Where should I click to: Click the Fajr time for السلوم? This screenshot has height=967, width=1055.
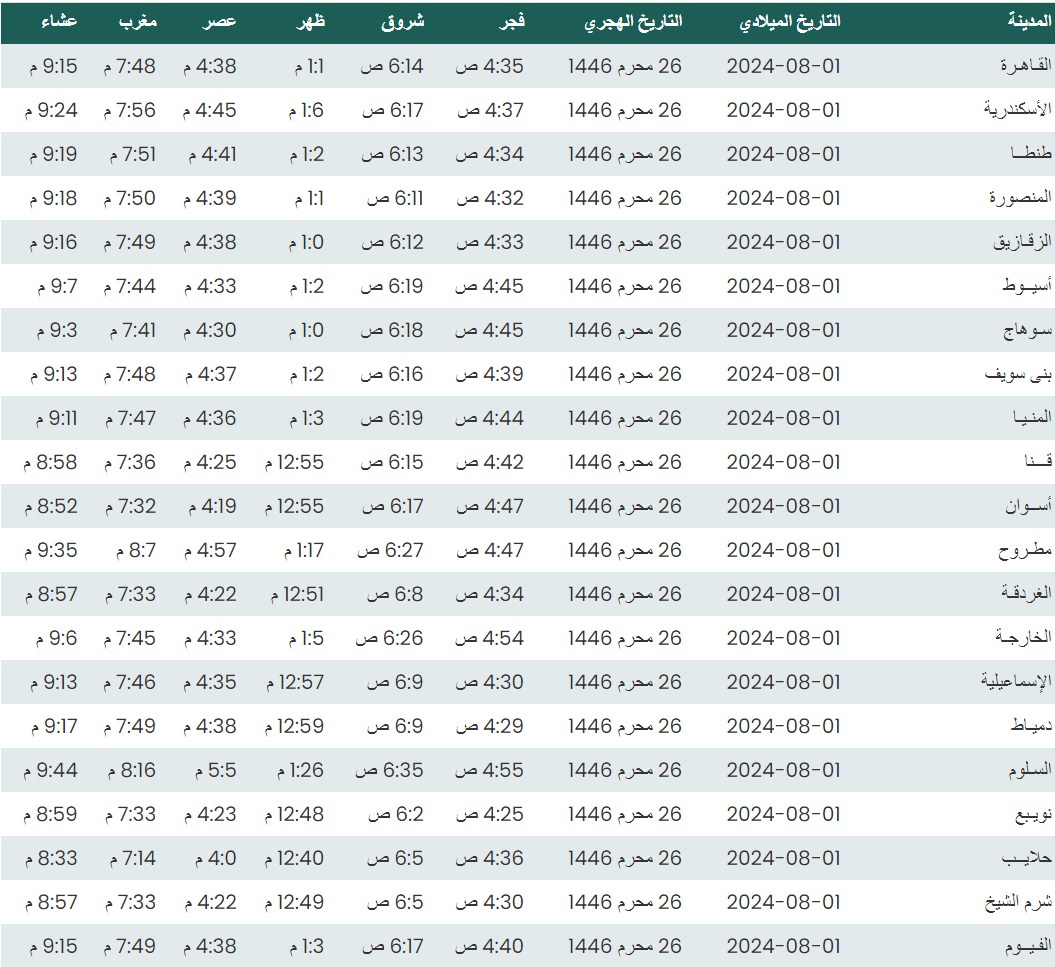[x=490, y=770]
